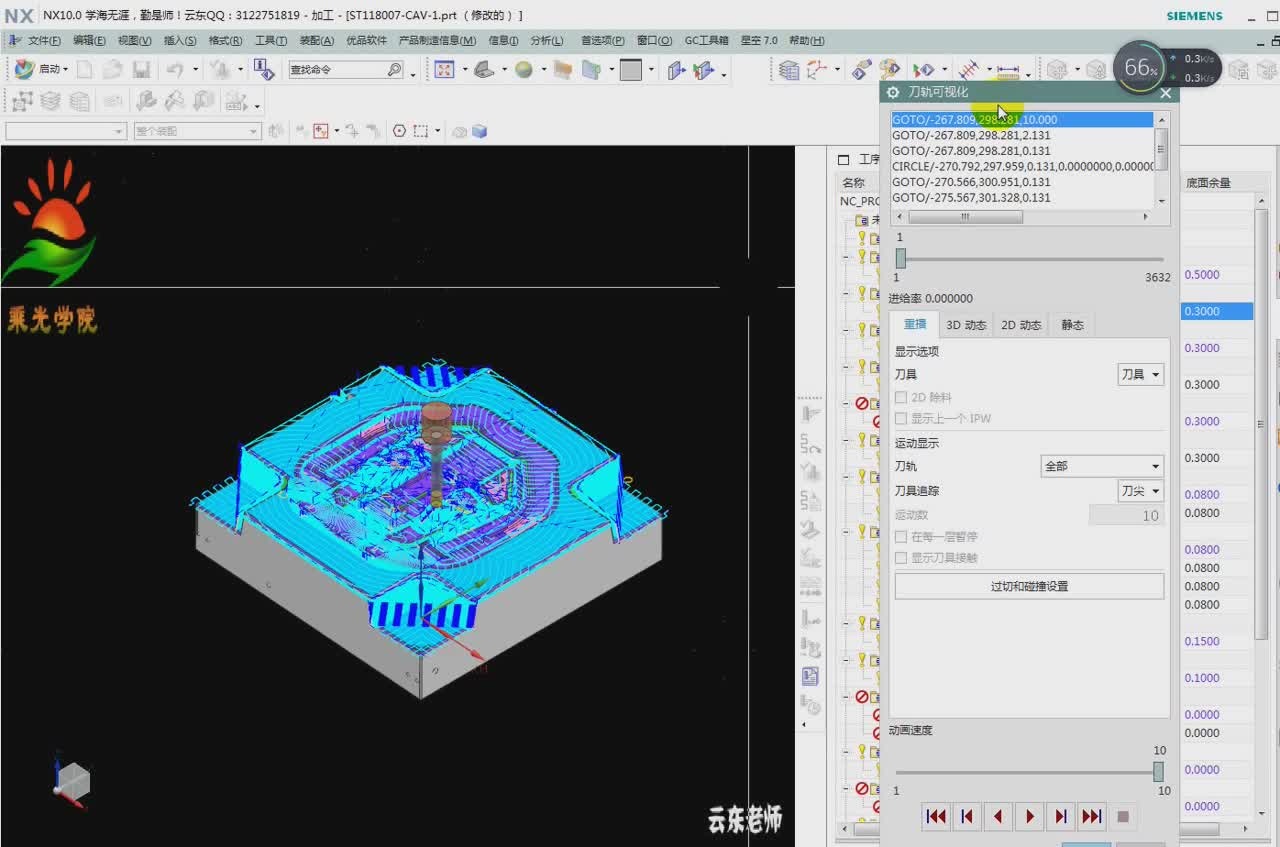Click the tool path position slider handle
1280x847 pixels.
(900, 258)
